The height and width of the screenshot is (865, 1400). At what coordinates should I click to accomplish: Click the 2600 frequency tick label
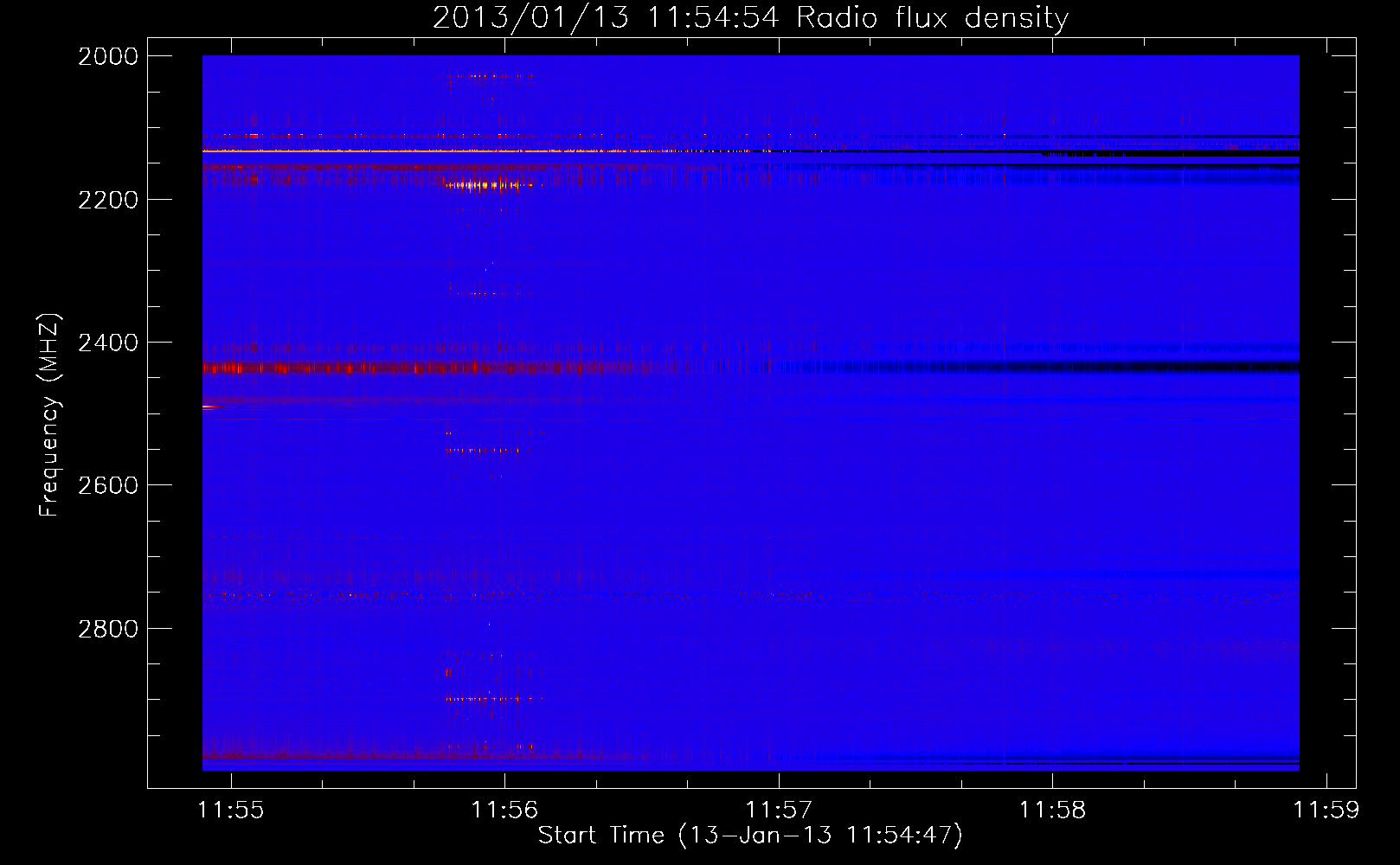click(x=108, y=485)
